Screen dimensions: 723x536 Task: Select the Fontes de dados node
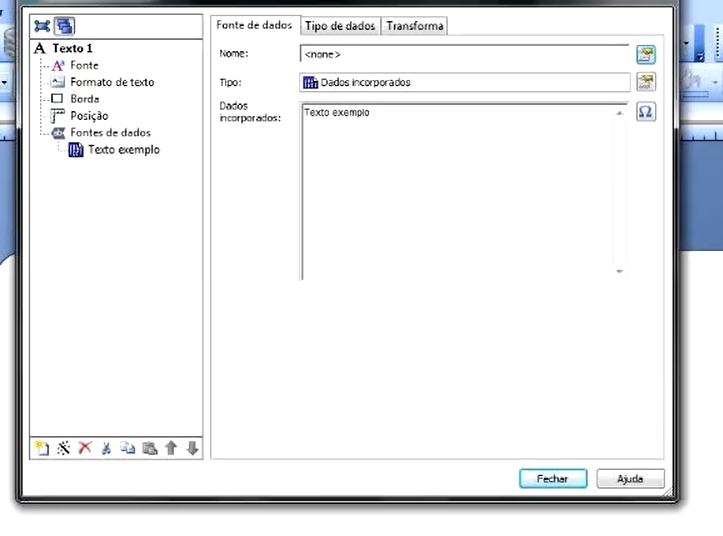pyautogui.click(x=110, y=133)
